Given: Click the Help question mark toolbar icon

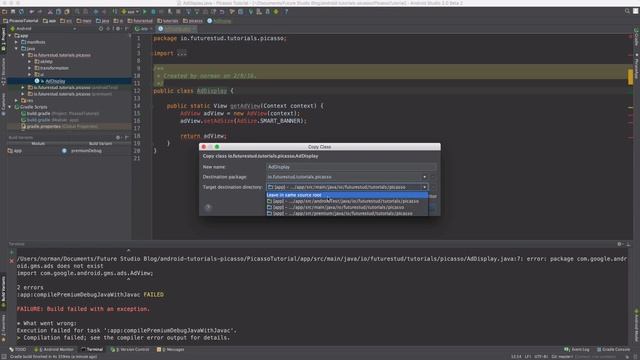Looking at the screenshot, I should point(286,11).
